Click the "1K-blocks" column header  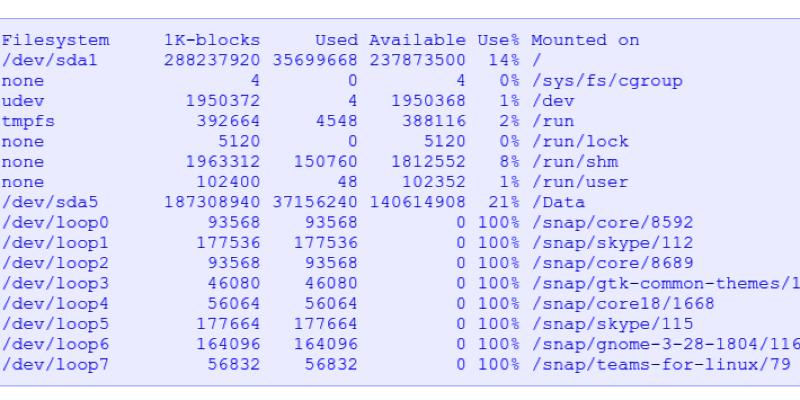pyautogui.click(x=212, y=40)
